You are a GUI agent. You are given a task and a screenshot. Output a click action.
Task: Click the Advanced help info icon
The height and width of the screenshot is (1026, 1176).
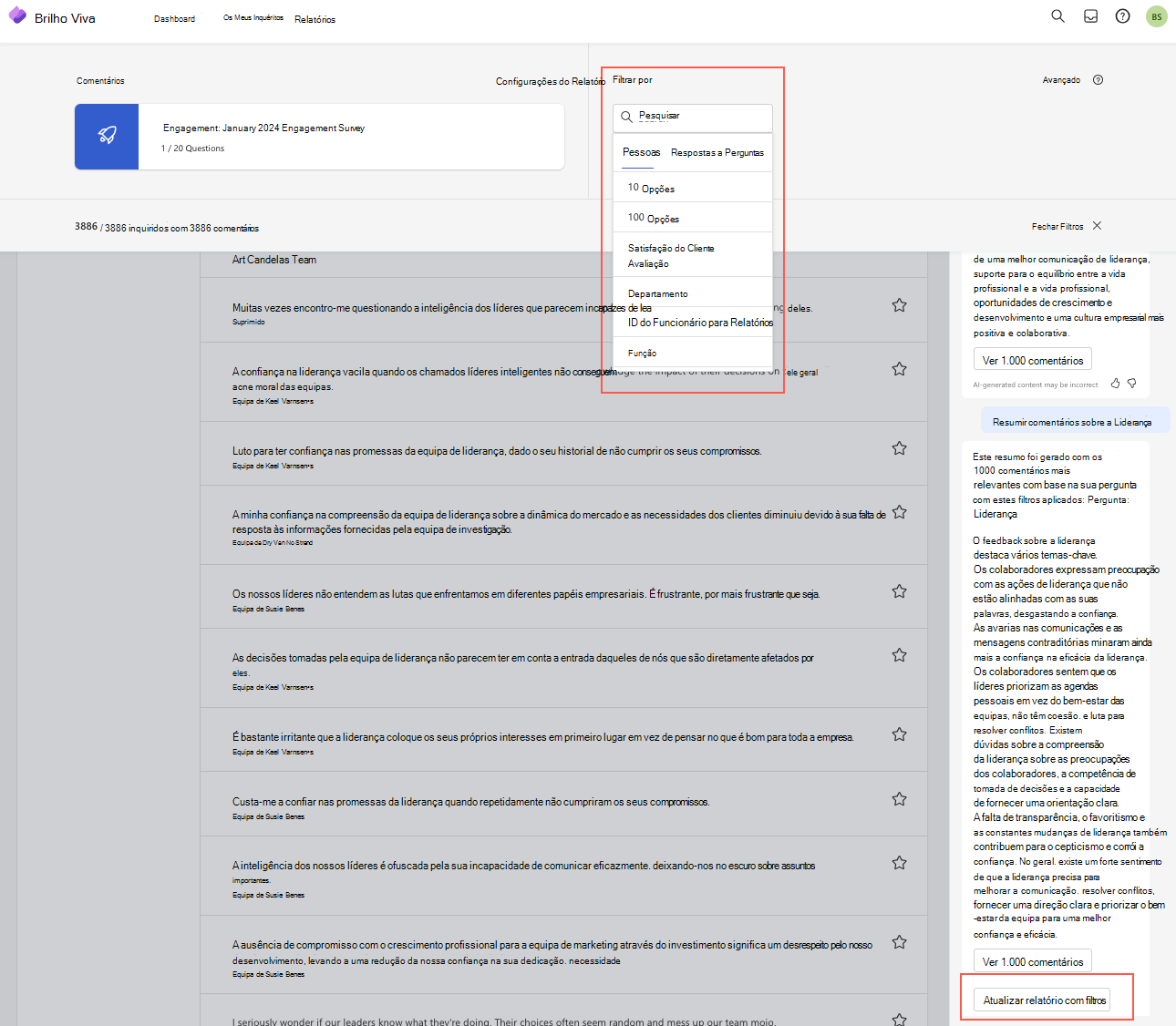pyautogui.click(x=1098, y=79)
